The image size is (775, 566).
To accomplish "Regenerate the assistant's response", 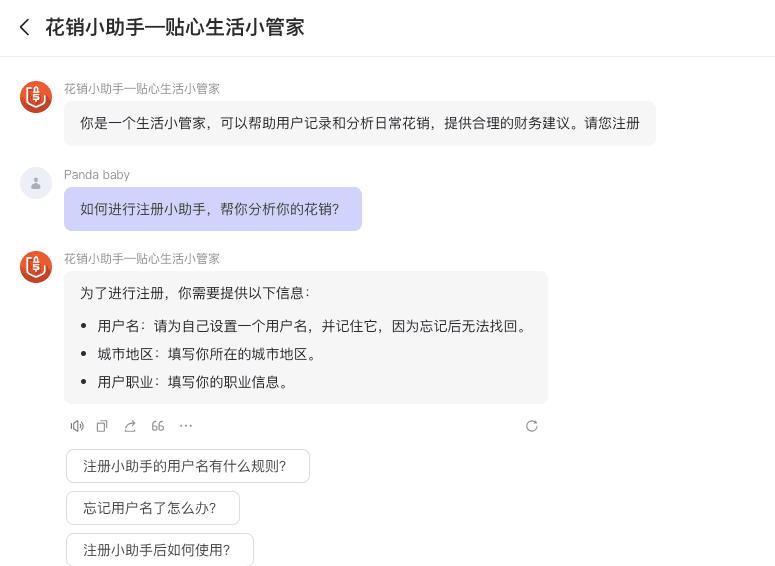I will pos(531,426).
